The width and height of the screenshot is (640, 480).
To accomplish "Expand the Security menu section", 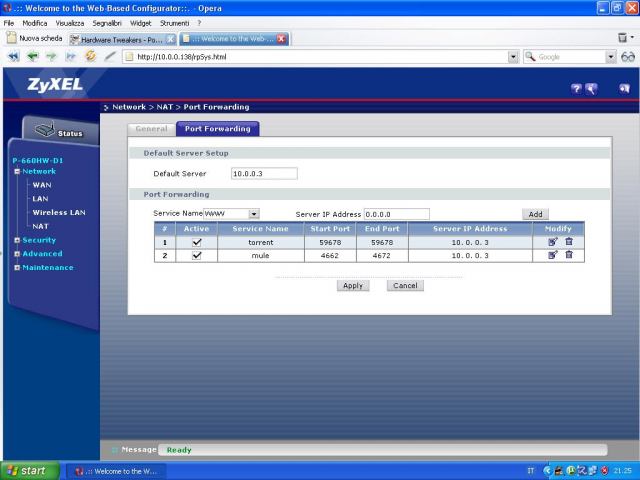I will click(39, 240).
